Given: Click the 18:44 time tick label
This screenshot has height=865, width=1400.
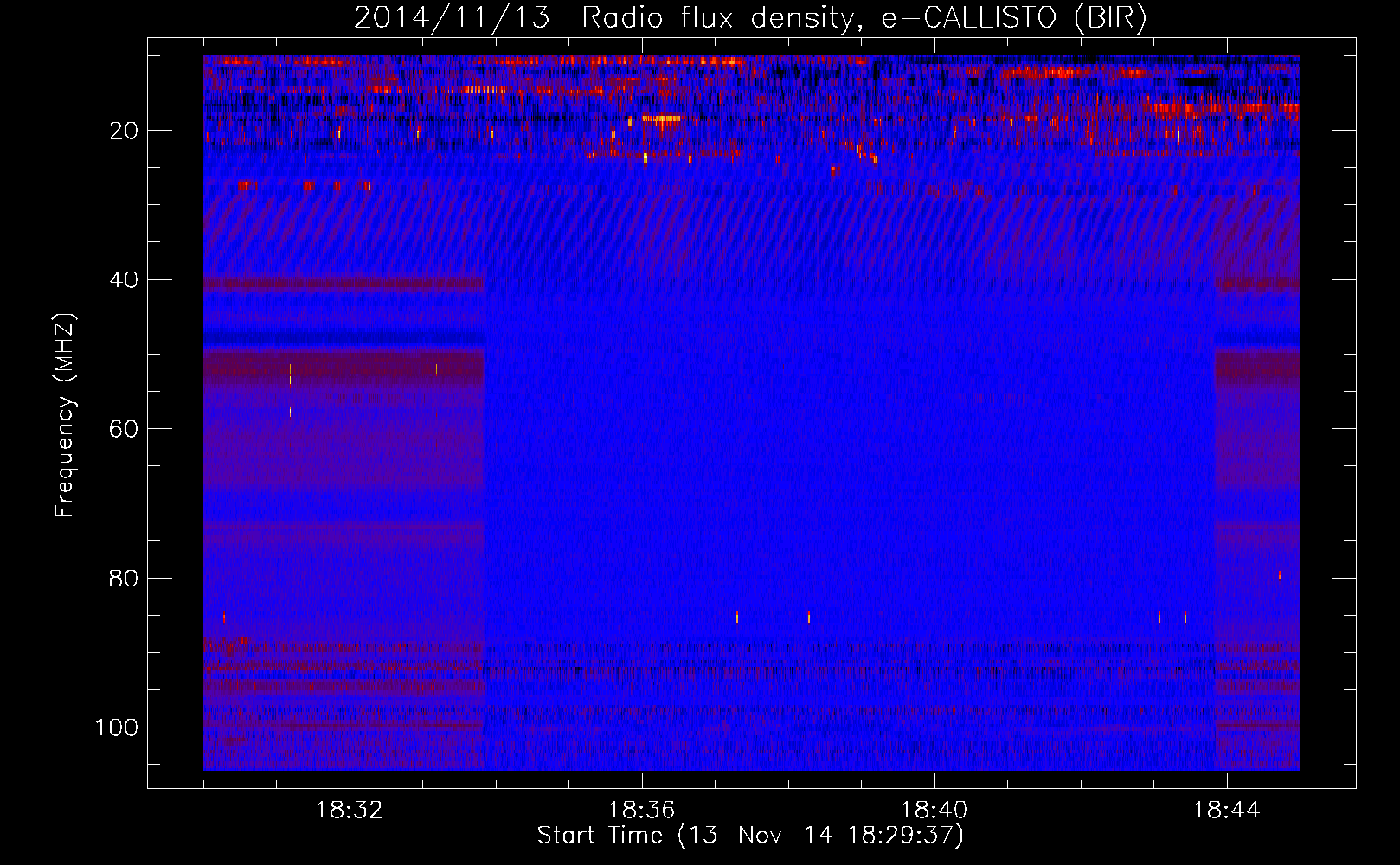Looking at the screenshot, I should tap(1227, 811).
